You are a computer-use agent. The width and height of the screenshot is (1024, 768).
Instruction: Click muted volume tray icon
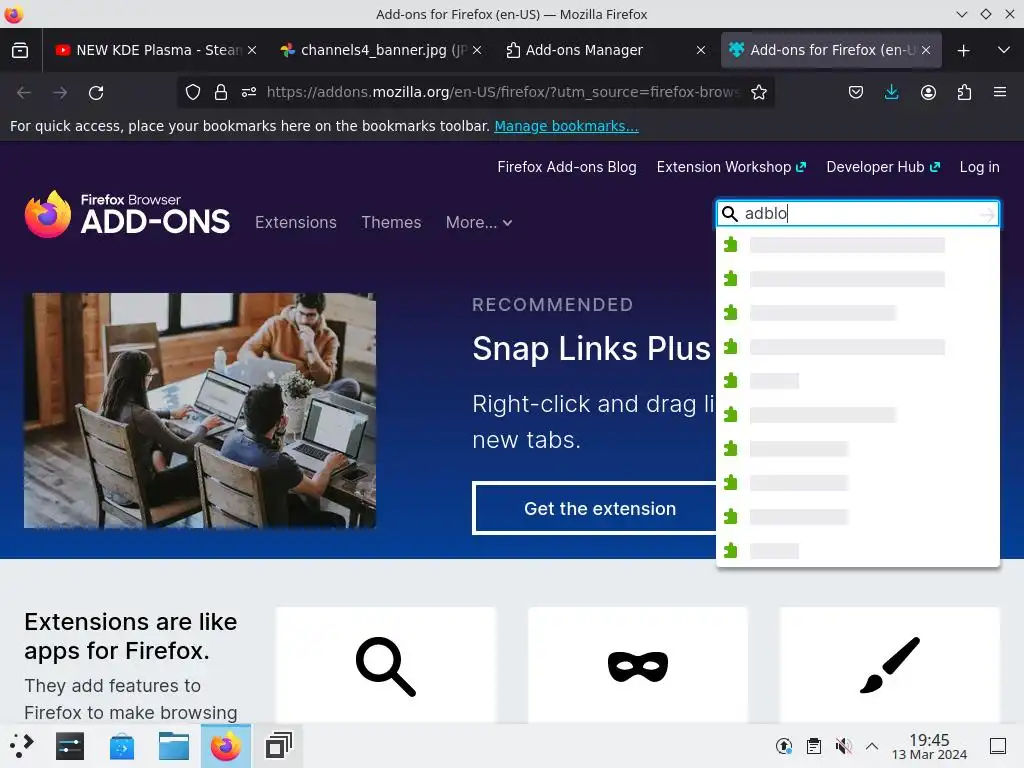(843, 746)
